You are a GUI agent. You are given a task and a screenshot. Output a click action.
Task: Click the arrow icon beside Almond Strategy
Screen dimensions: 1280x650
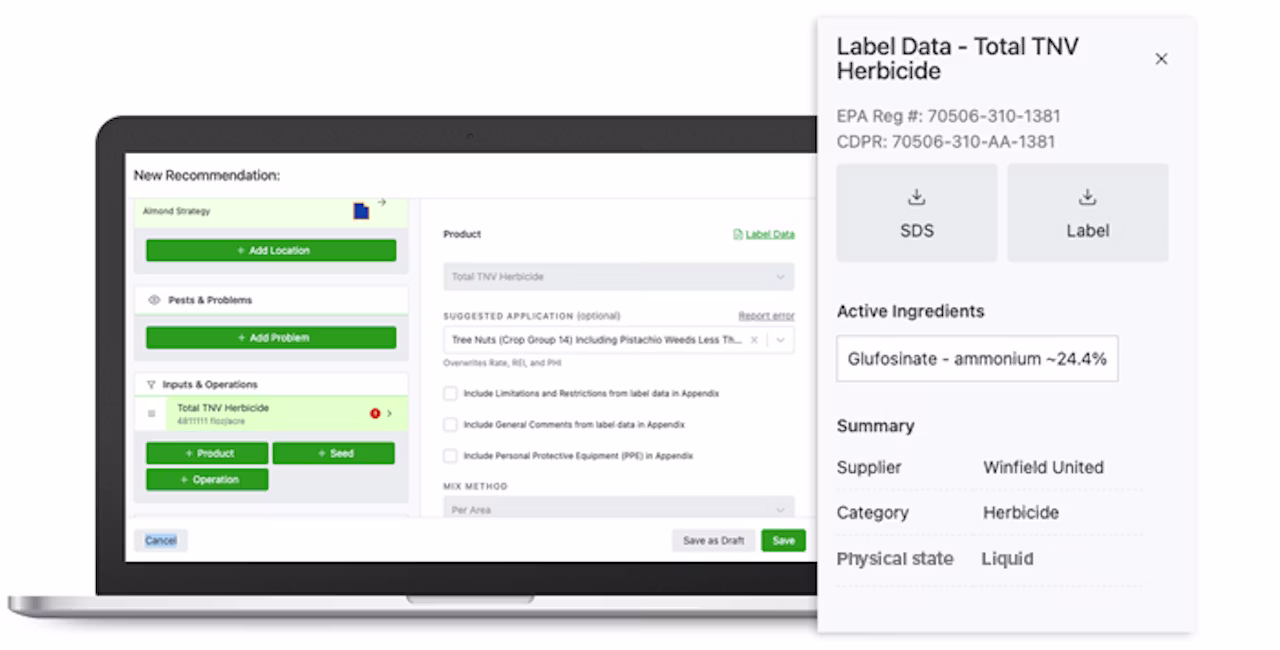(x=382, y=203)
